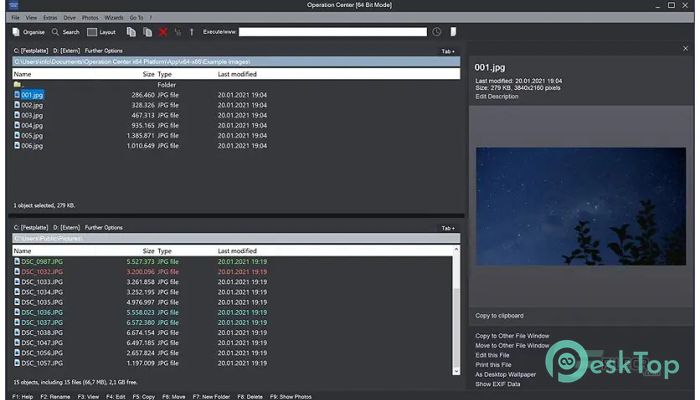Open the Wizards menu
The image size is (700, 400).
(x=114, y=18)
